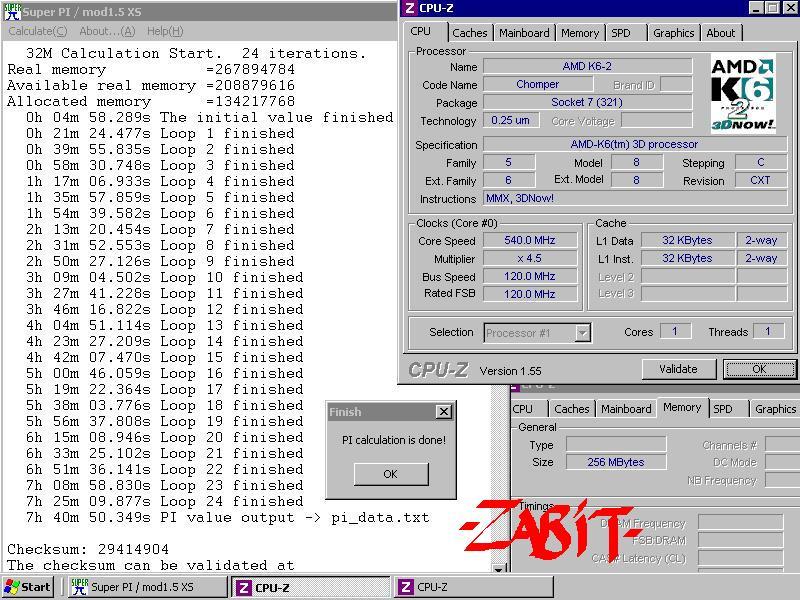Open Mainboard tab in front CPU-Z
800x600 pixels.
point(524,33)
